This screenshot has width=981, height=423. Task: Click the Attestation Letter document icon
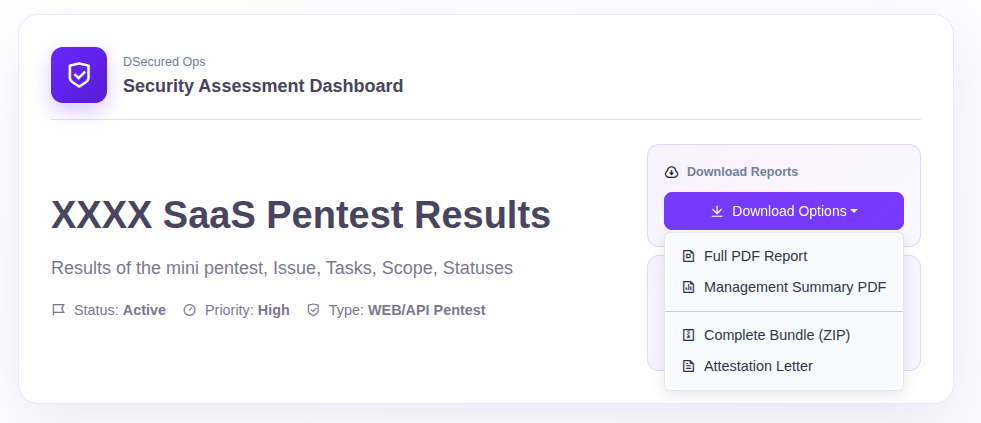pos(688,366)
